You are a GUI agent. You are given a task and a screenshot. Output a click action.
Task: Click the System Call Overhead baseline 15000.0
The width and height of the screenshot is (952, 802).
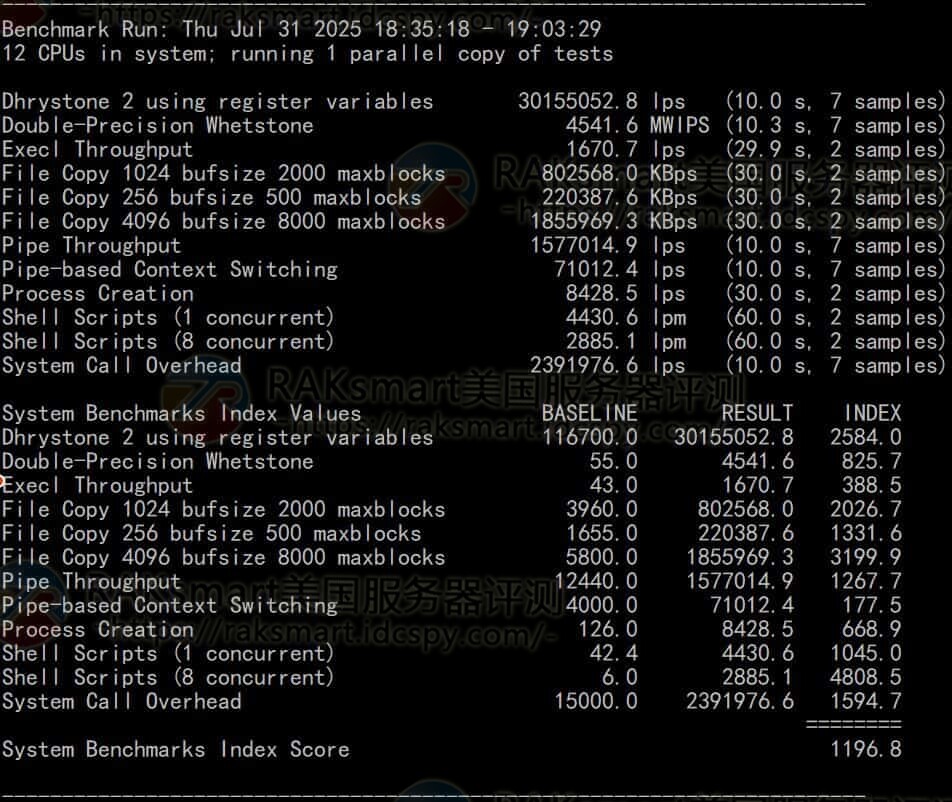pyautogui.click(x=595, y=701)
